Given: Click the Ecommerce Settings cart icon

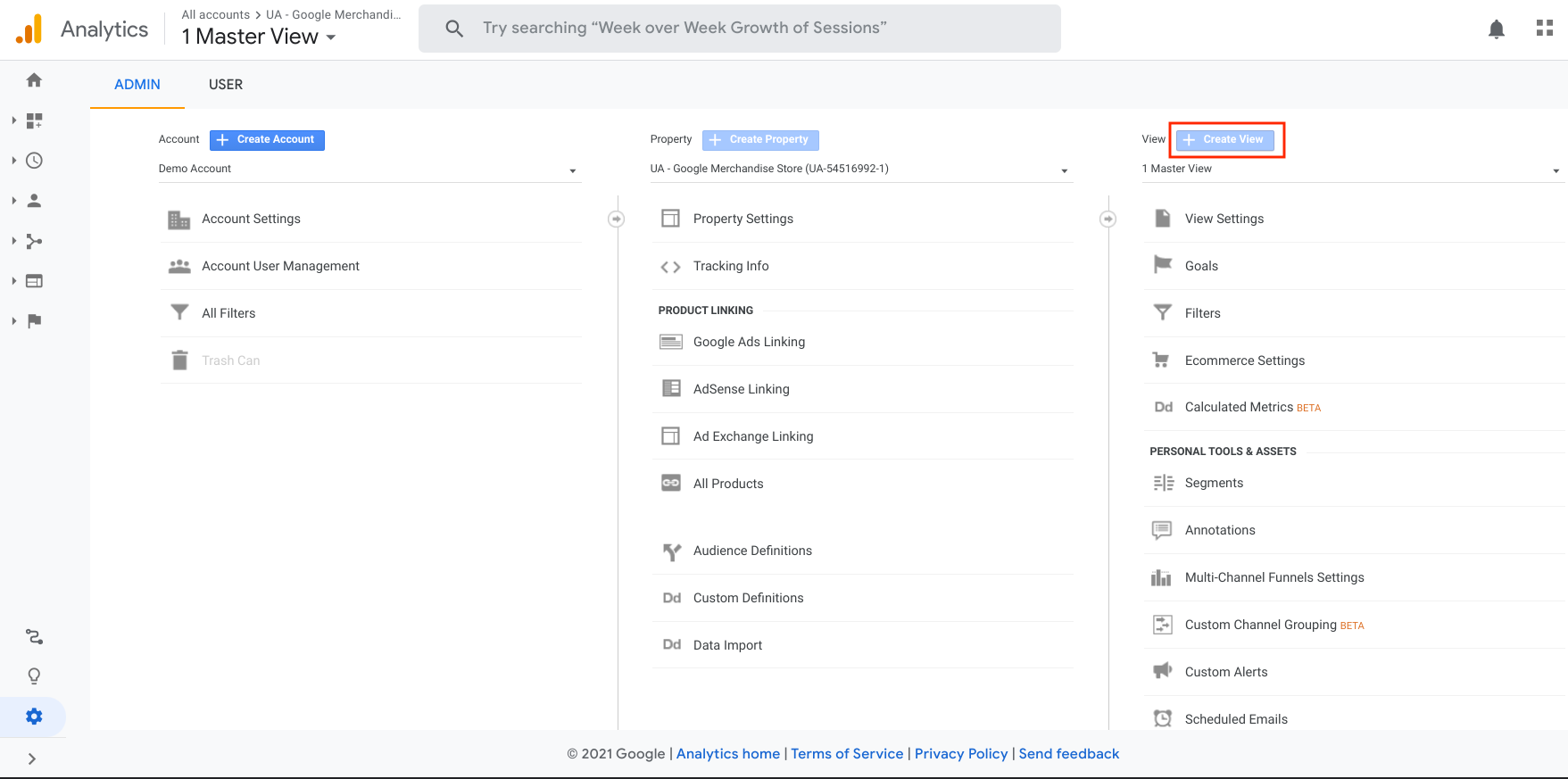Looking at the screenshot, I should point(1161,360).
